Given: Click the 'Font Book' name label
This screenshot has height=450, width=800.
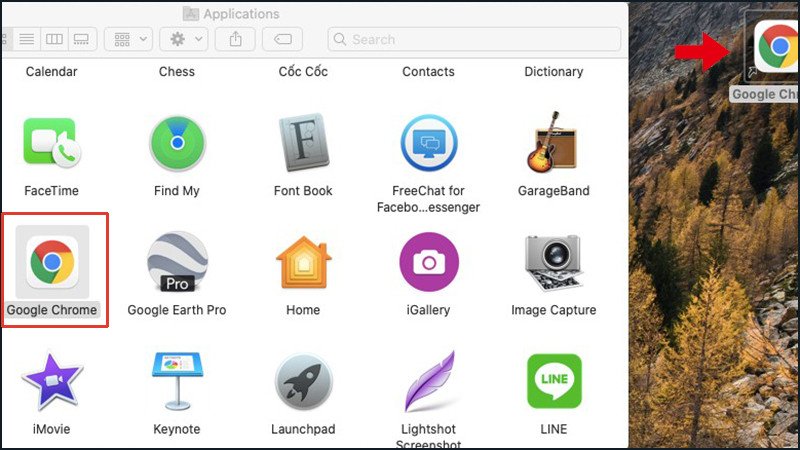Looking at the screenshot, I should click(303, 191).
